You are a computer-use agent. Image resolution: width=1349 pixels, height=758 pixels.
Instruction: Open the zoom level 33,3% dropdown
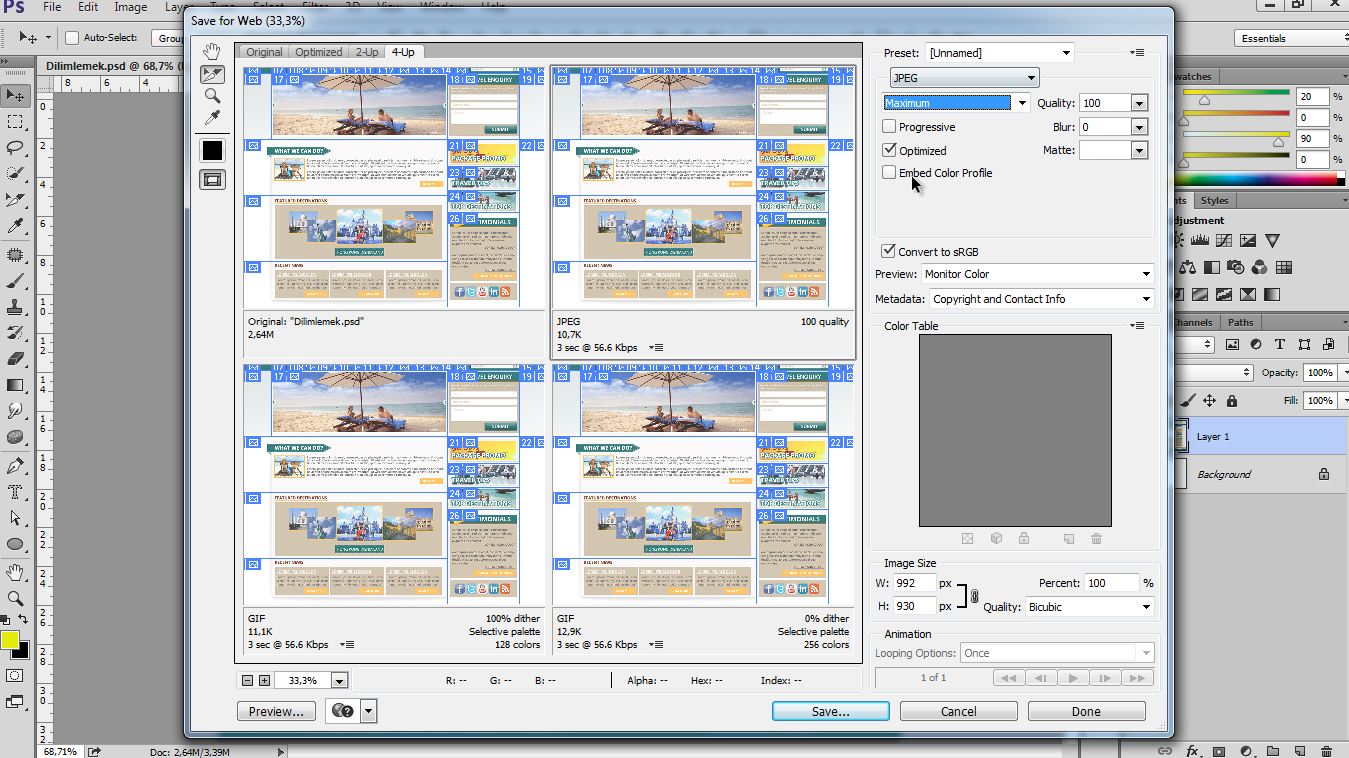tap(338, 681)
